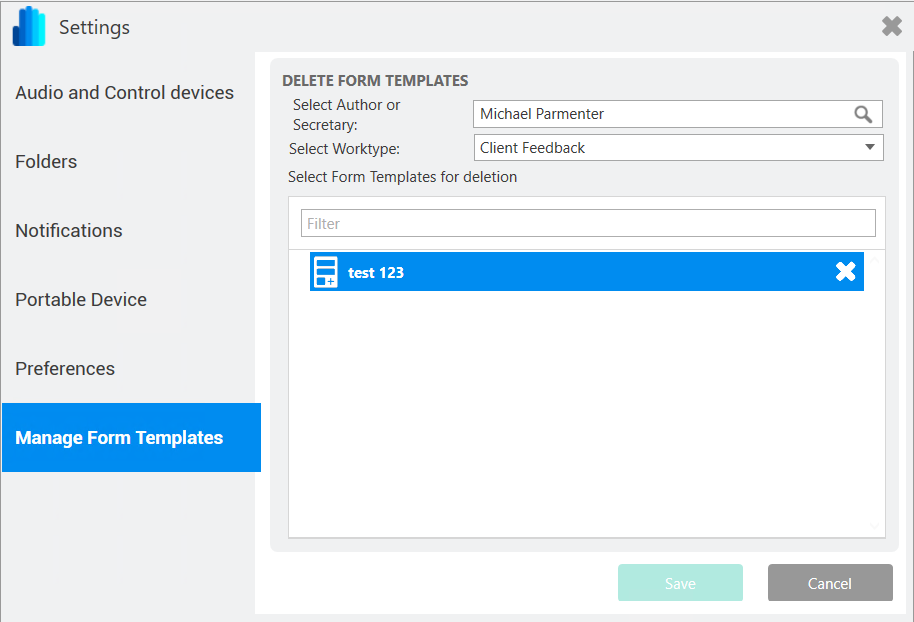Click the Select Worktype dropdown arrow icon
This screenshot has height=622, width=914.
[x=869, y=147]
